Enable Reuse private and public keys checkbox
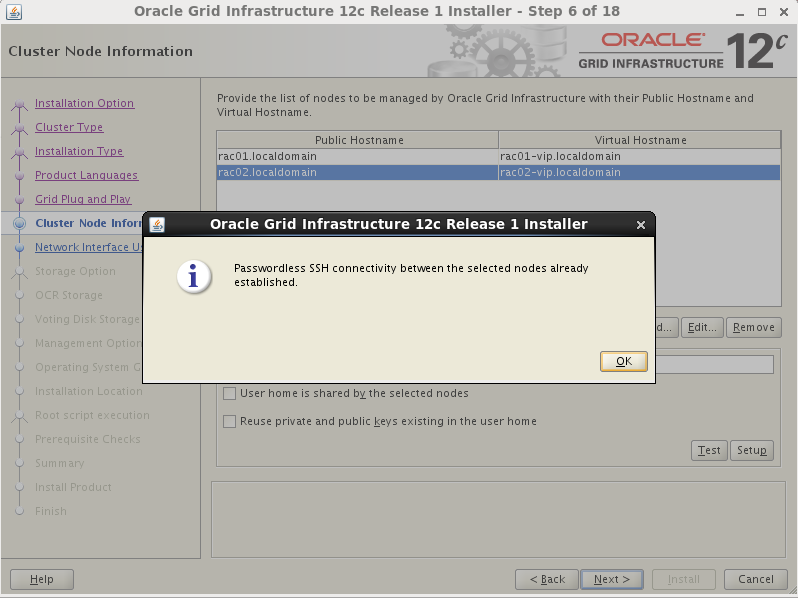798x598 pixels. (230, 421)
